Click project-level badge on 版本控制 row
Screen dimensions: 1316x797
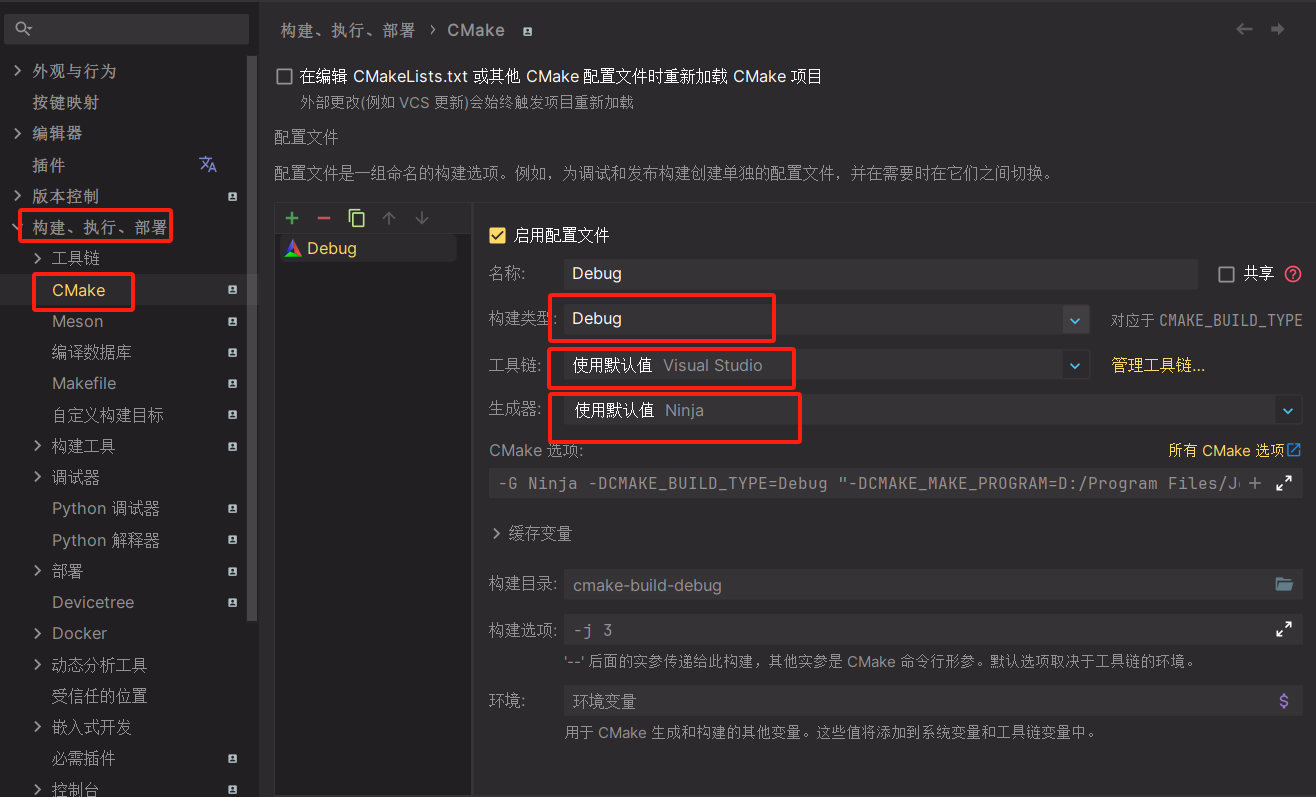(x=232, y=197)
